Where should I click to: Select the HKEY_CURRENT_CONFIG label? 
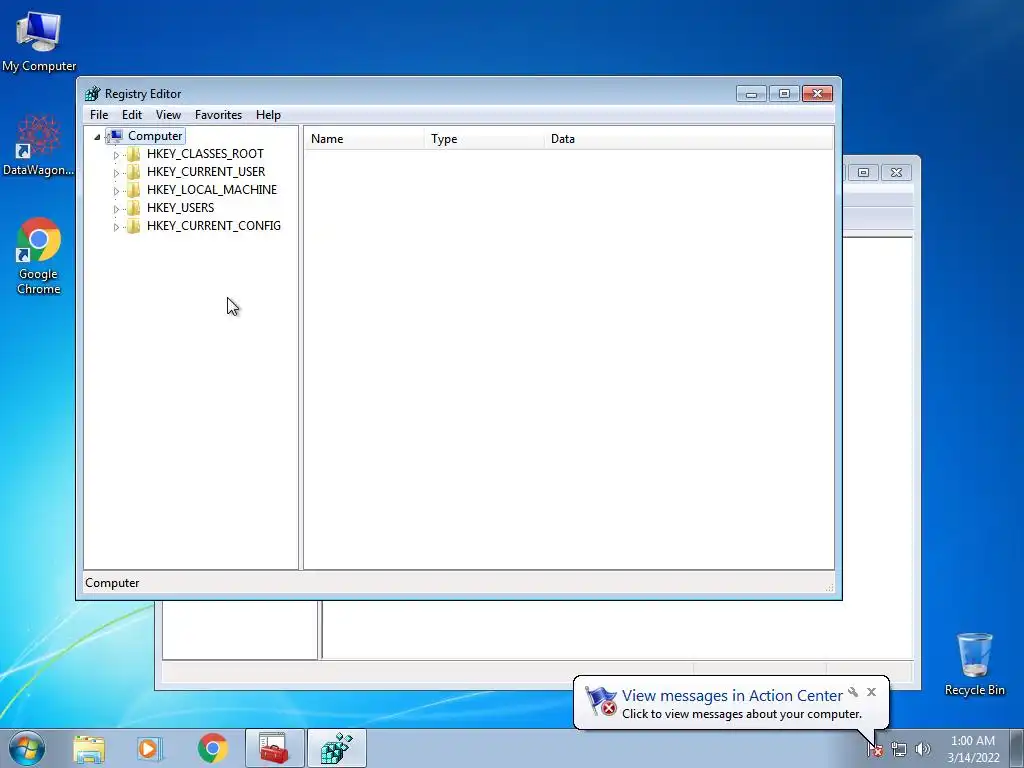click(214, 226)
